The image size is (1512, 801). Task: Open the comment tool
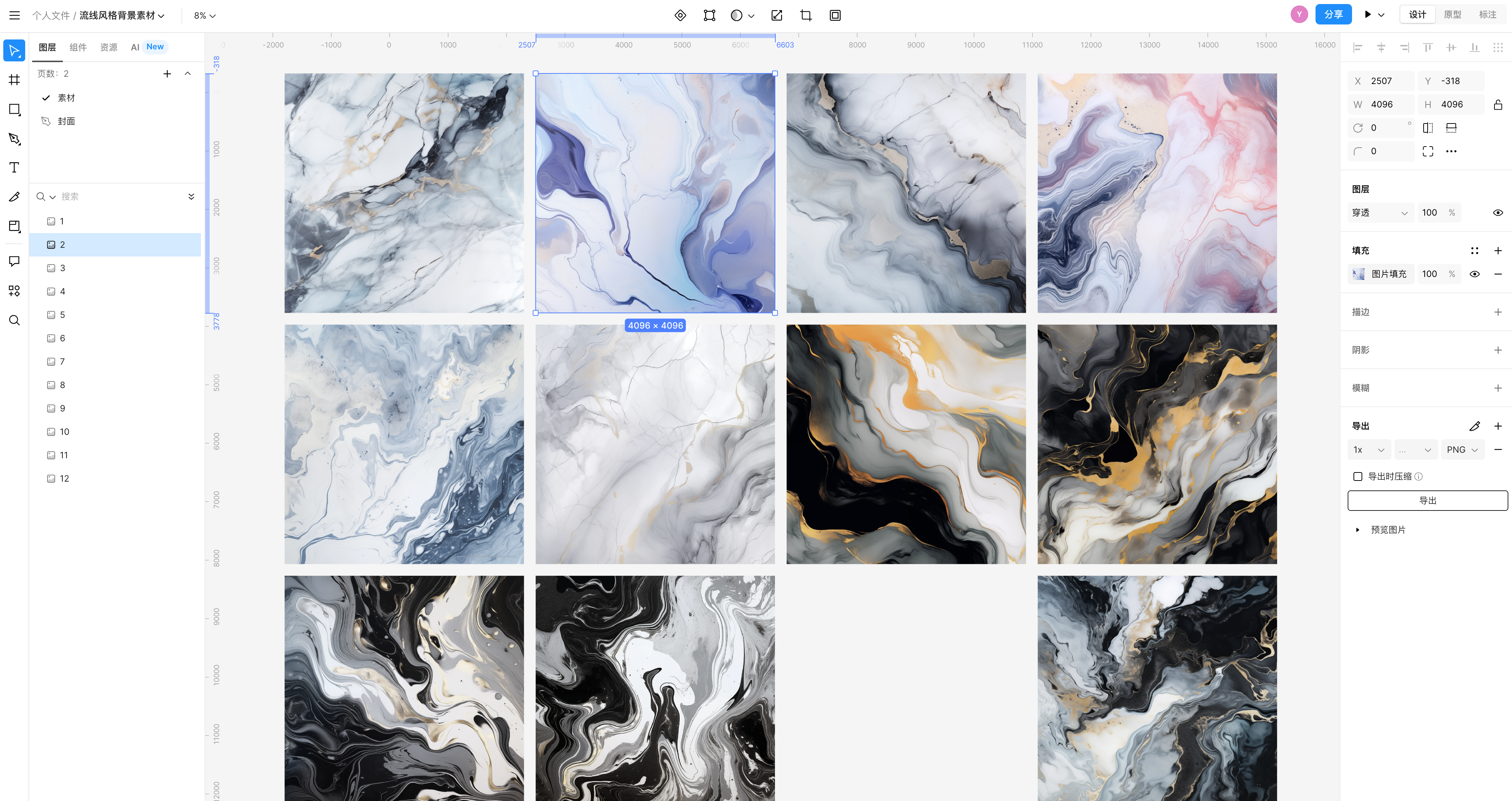pos(15,261)
